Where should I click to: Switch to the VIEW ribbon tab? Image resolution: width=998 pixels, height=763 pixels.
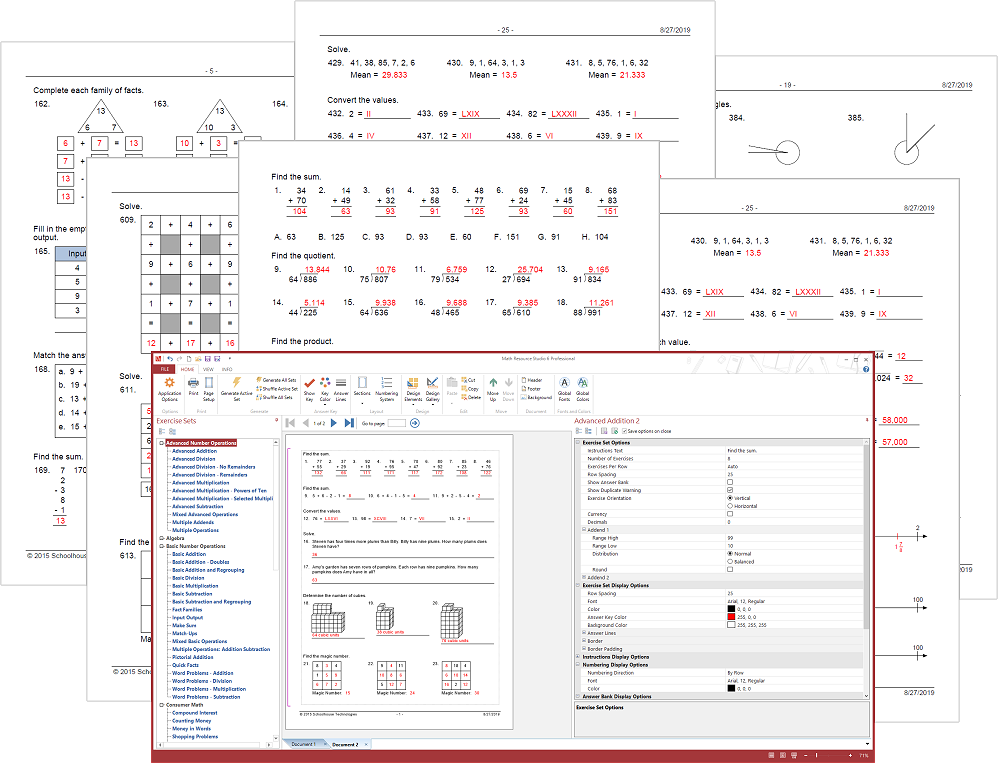[208, 369]
